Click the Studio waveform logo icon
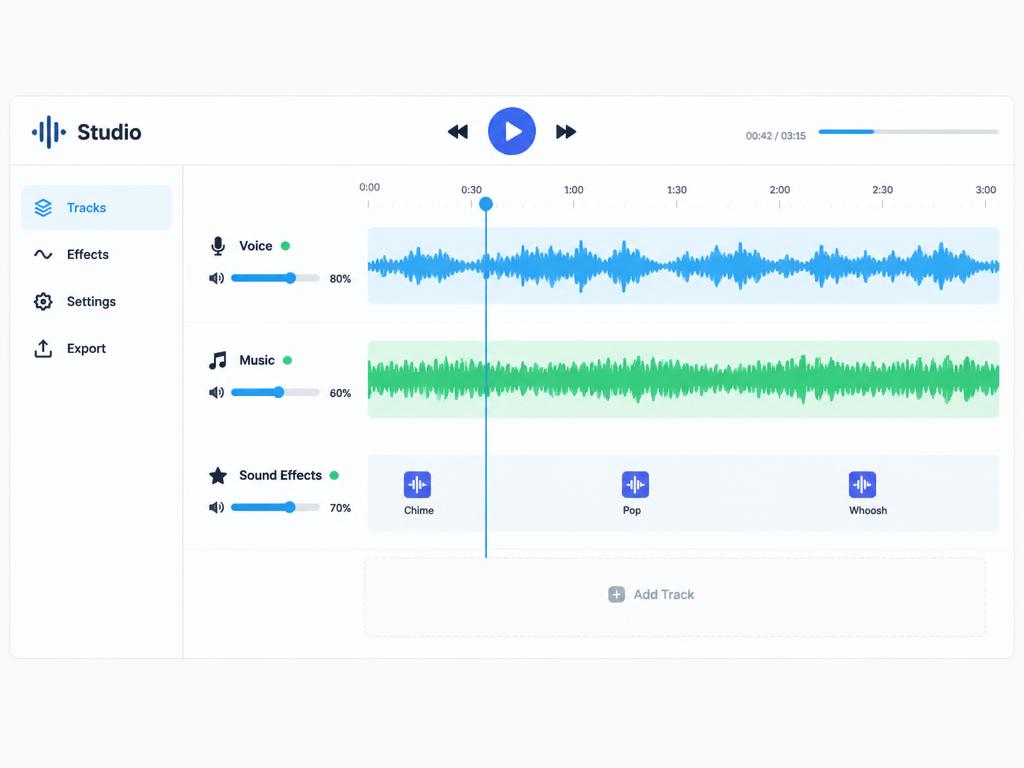The width and height of the screenshot is (1024, 768). tap(49, 132)
